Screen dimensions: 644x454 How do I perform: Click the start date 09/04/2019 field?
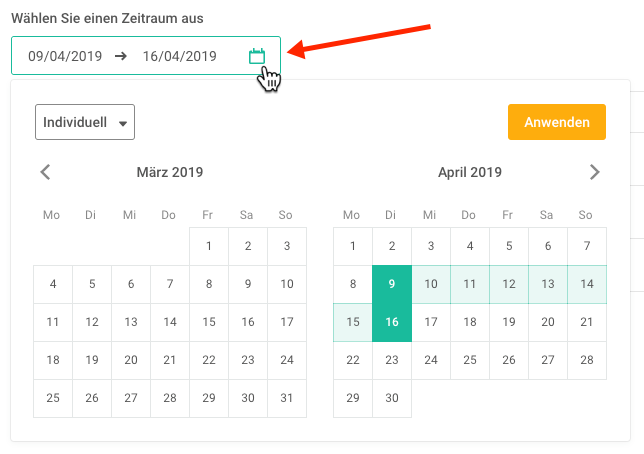65,56
